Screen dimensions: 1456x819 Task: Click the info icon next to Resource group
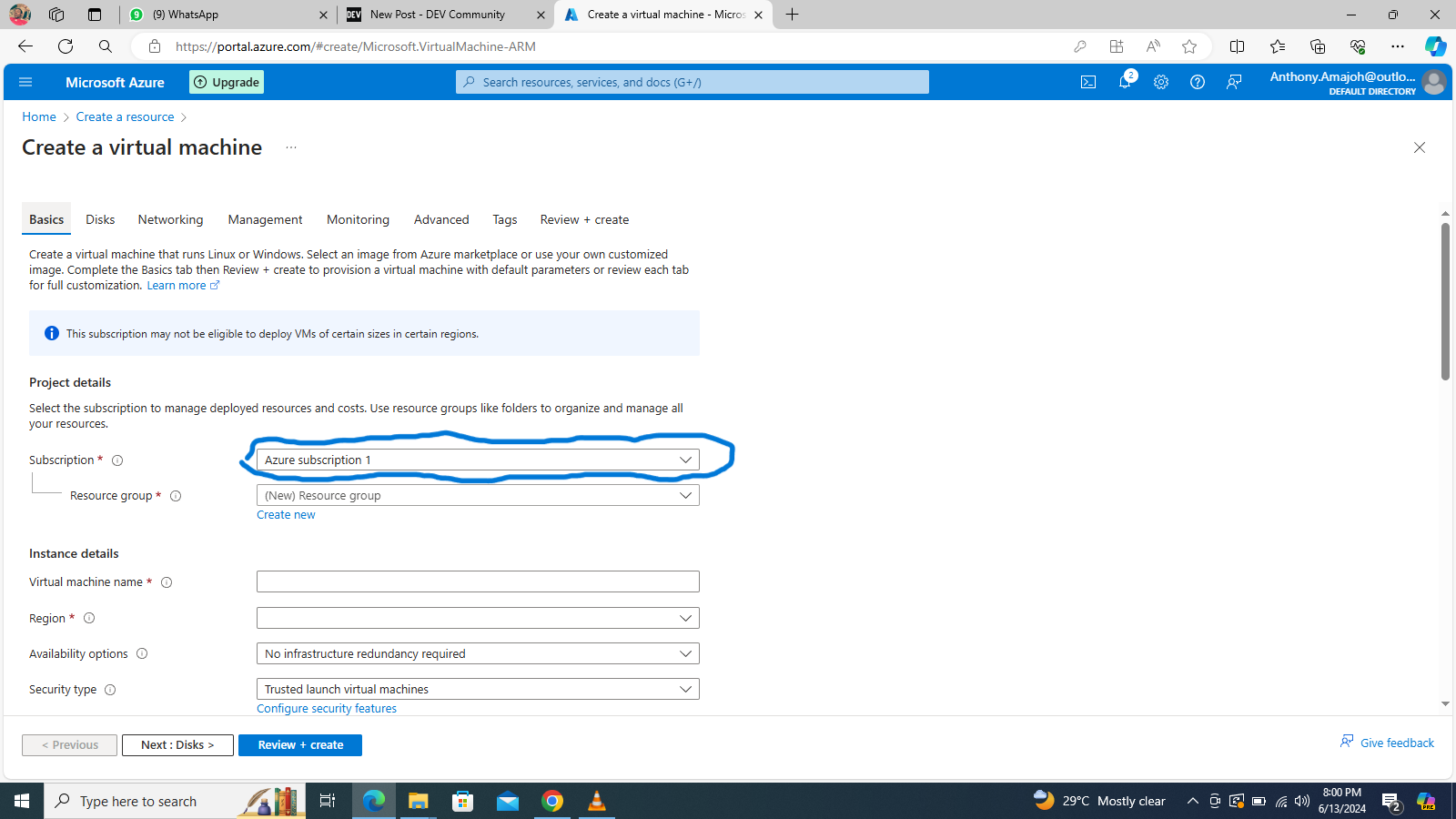pyautogui.click(x=176, y=496)
